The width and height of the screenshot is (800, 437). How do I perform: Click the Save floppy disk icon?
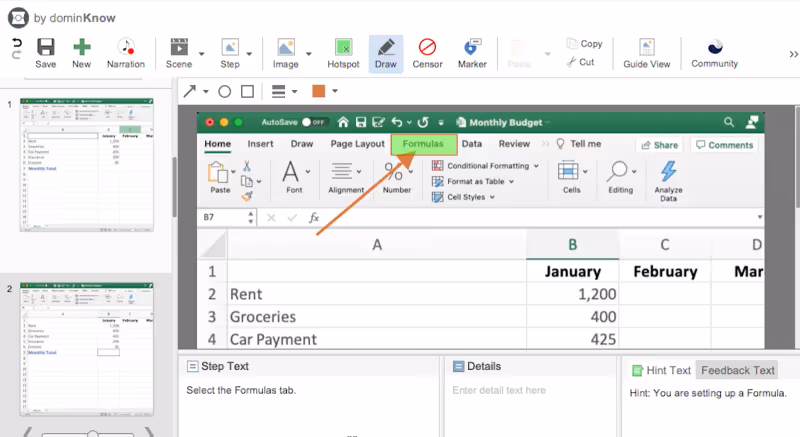(x=45, y=47)
